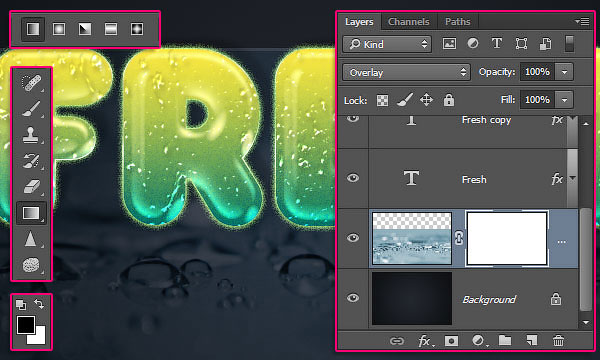Image resolution: width=600 pixels, height=360 pixels.
Task: Select the Gradient tool
Action: (x=31, y=213)
